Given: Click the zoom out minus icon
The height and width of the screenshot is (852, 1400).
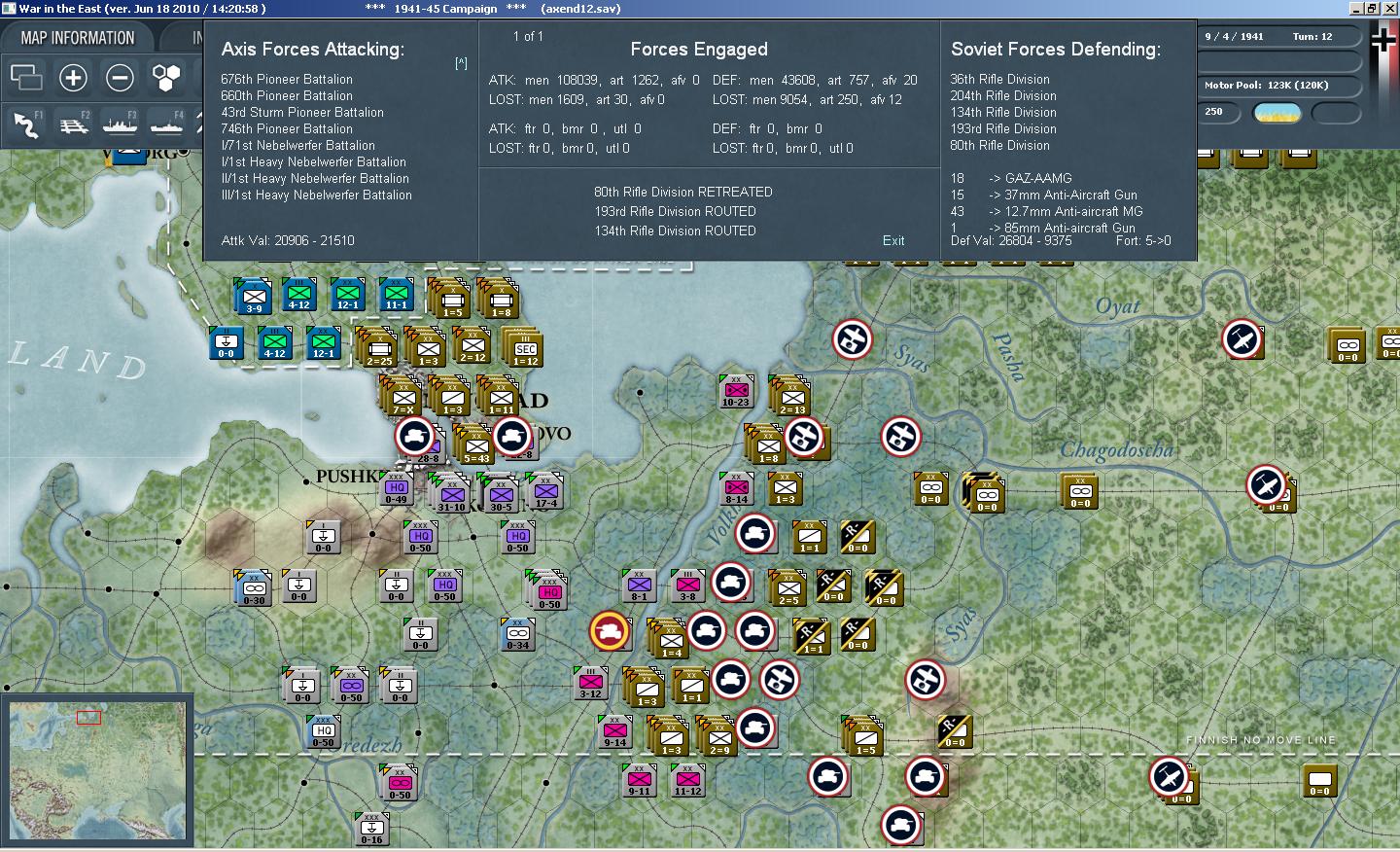Looking at the screenshot, I should coord(120,77).
